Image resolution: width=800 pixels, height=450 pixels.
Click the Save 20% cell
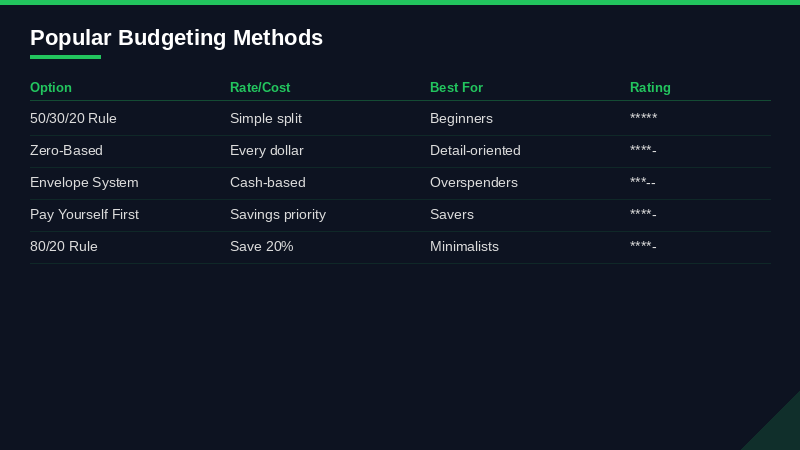[262, 247]
